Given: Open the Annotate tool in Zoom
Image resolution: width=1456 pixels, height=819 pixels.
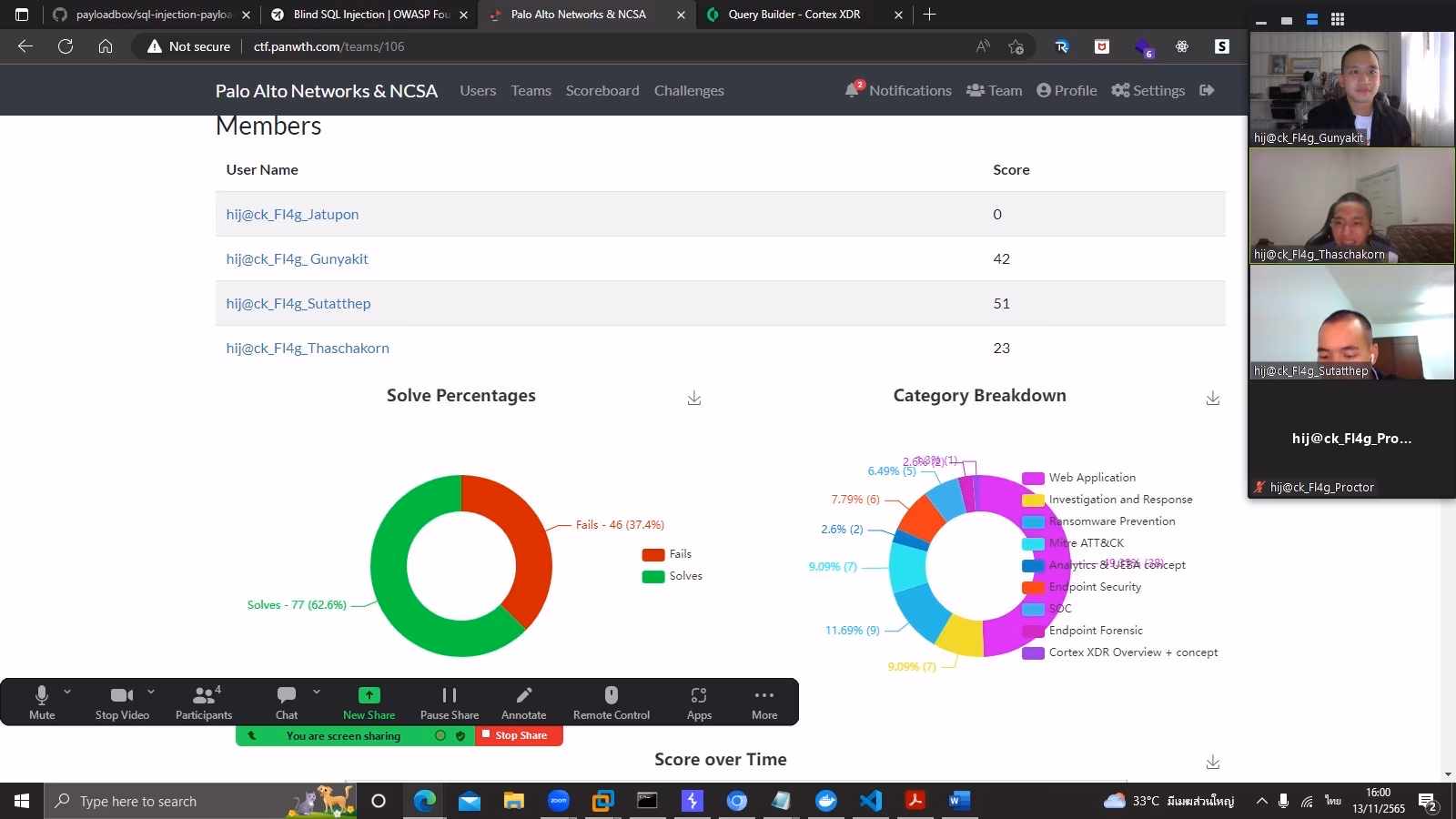Looking at the screenshot, I should 524,703.
